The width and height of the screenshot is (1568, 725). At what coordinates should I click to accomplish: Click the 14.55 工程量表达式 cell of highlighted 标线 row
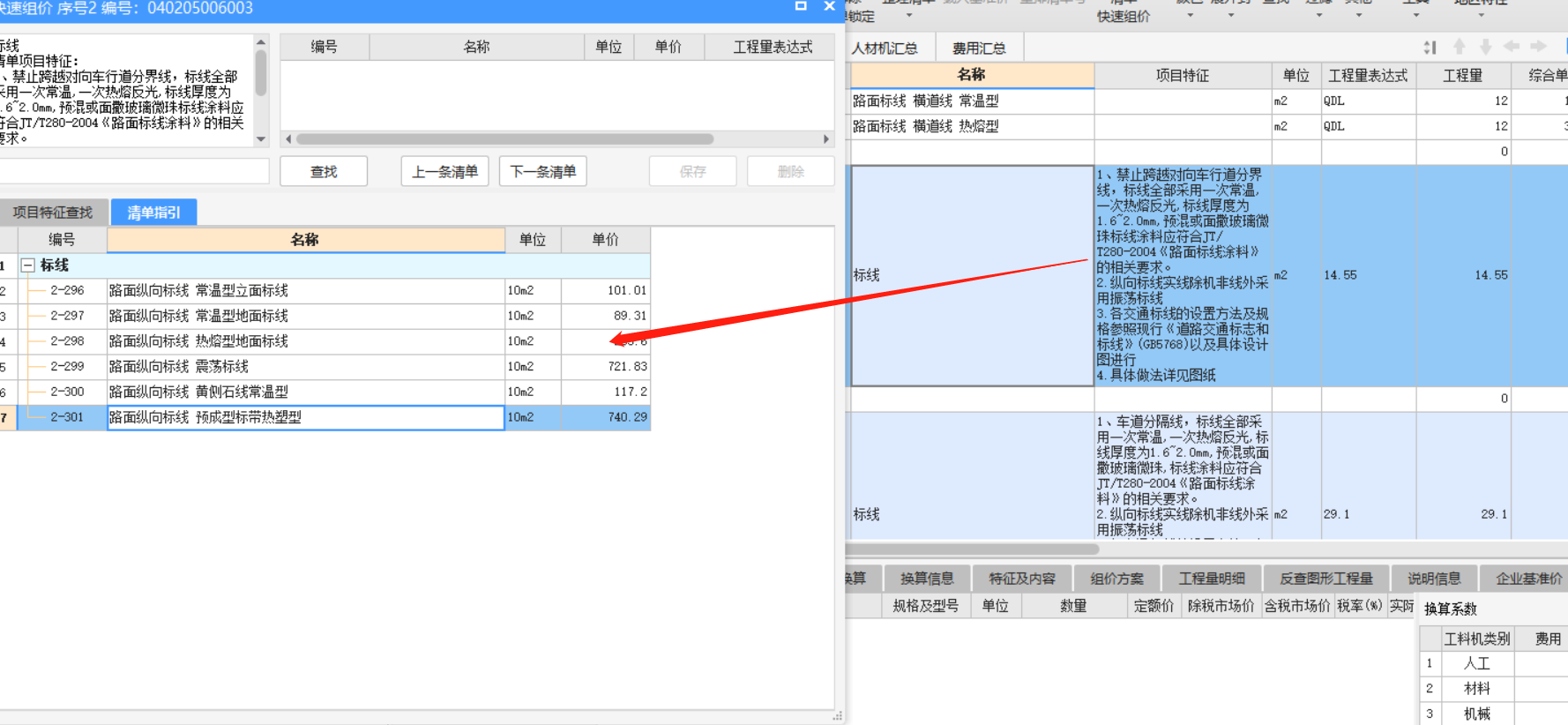pos(1369,275)
